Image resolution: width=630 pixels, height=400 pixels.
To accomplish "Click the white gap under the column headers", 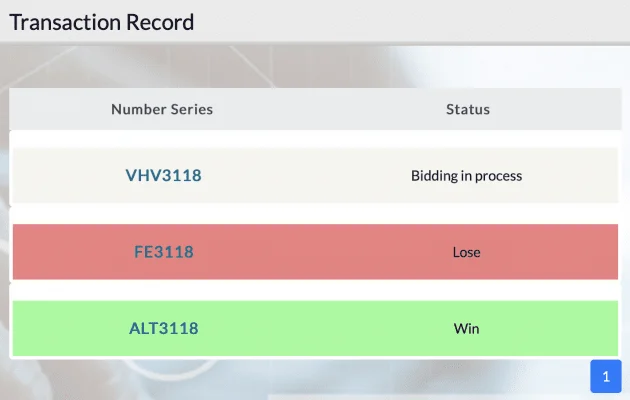I will pyautogui.click(x=315, y=139).
